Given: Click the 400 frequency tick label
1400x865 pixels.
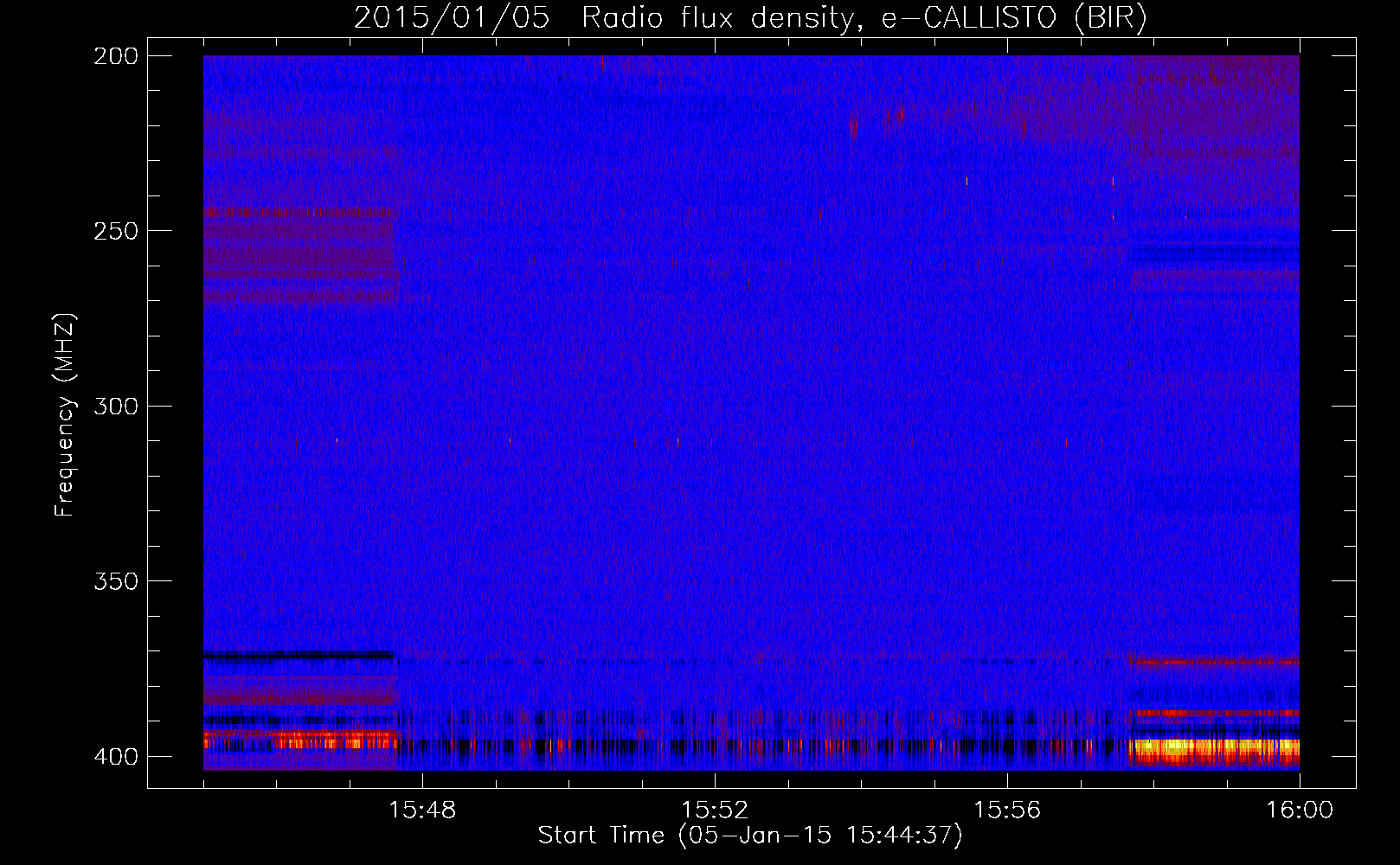Looking at the screenshot, I should coord(115,757).
